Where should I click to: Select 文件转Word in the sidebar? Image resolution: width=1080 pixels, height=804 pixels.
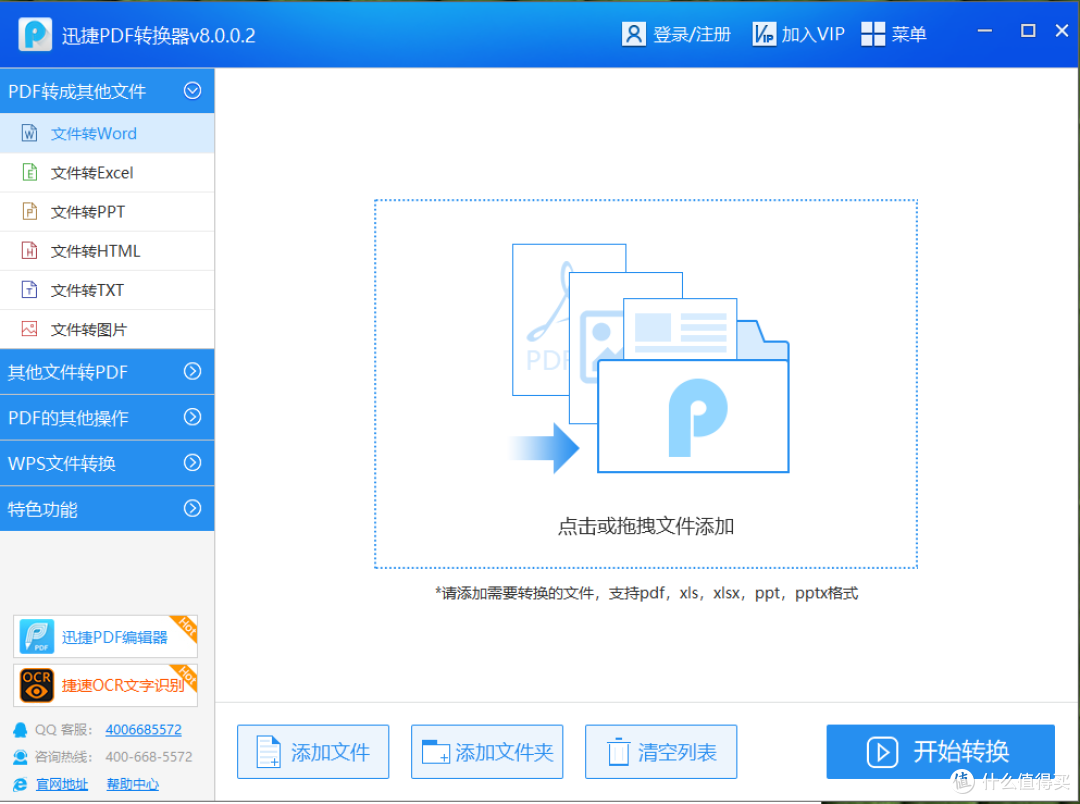pyautogui.click(x=107, y=133)
